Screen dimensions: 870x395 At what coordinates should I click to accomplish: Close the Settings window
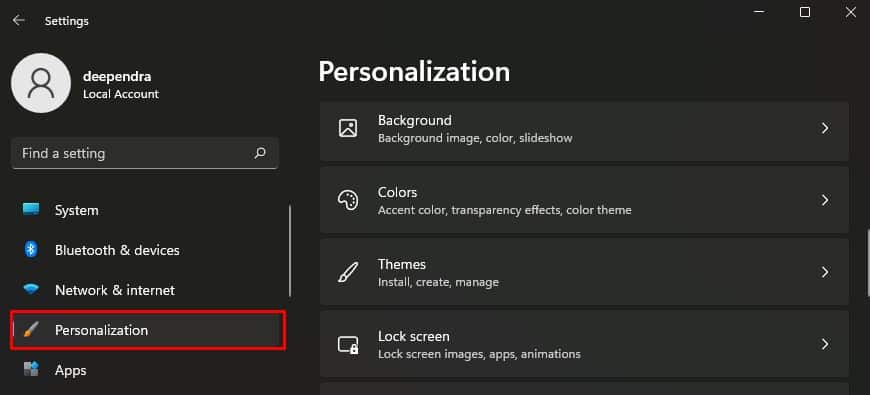[x=851, y=12]
